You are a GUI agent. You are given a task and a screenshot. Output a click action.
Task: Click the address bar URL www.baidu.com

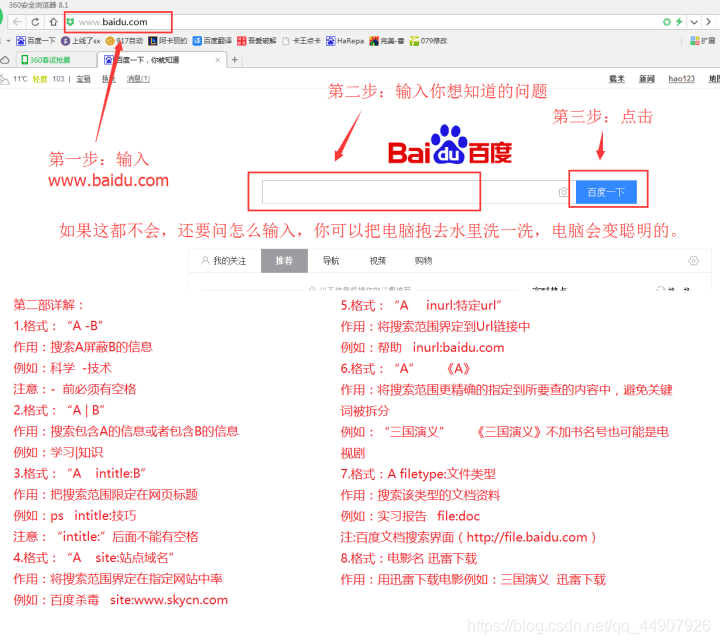[x=113, y=22]
